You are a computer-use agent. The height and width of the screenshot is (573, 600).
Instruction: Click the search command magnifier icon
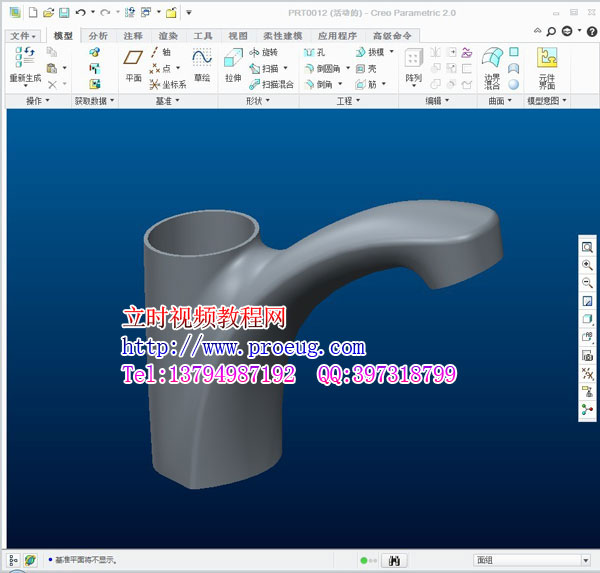551,31
